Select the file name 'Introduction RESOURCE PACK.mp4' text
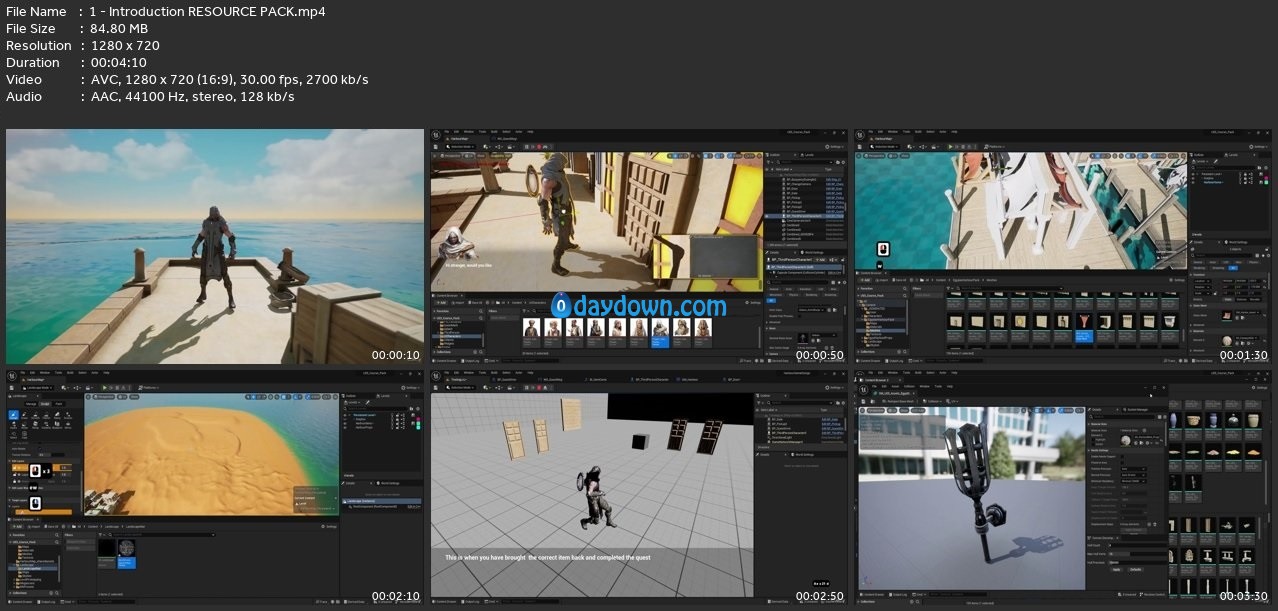Viewport: 1278px width, 611px height. [x=219, y=12]
